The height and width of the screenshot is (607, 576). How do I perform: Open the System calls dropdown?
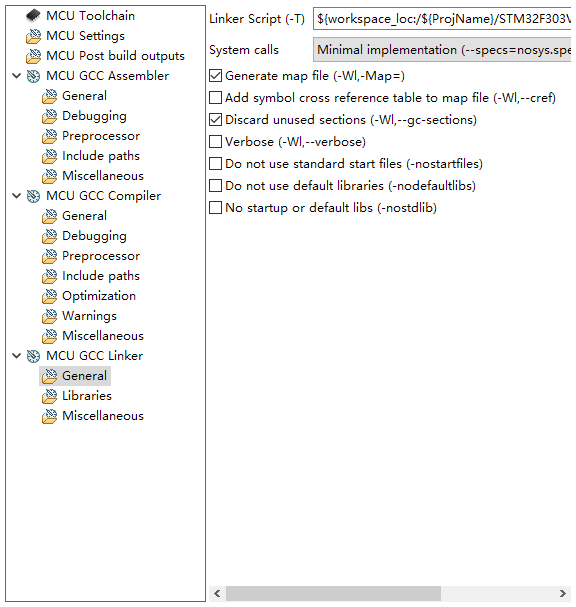pyautogui.click(x=442, y=50)
